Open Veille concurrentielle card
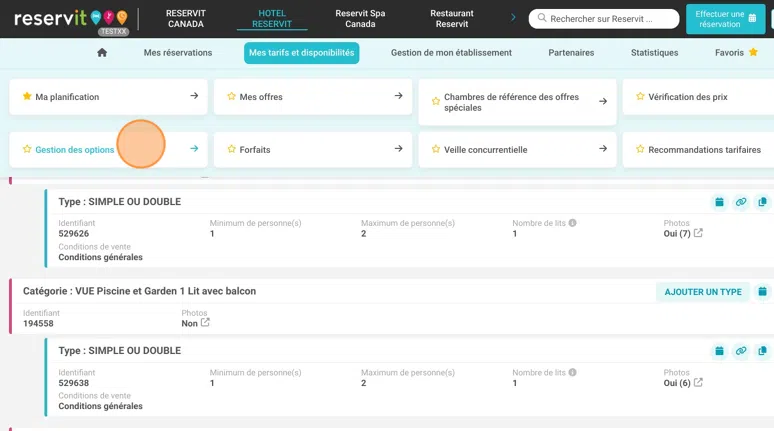This screenshot has height=431, width=774. tap(517, 150)
